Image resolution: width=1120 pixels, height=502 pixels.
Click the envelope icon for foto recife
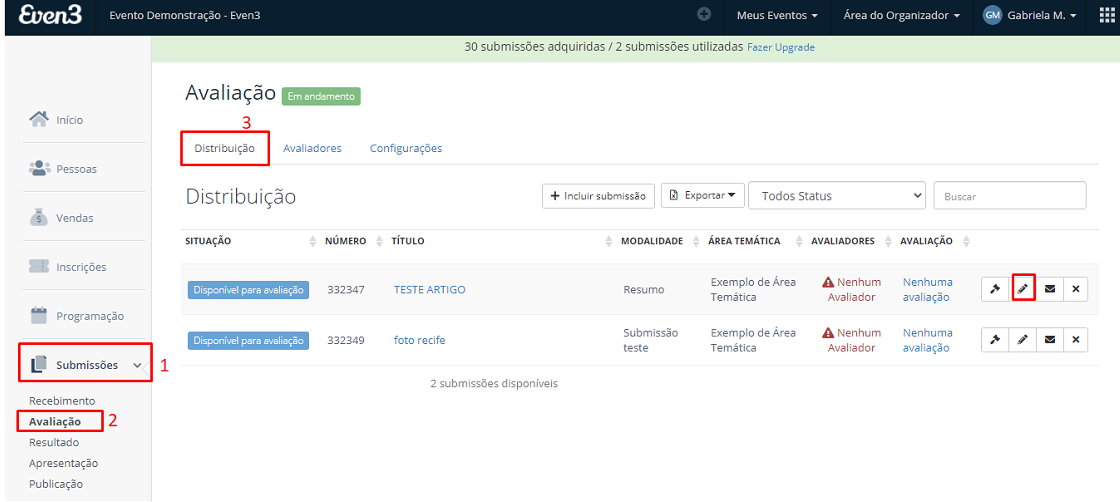[x=1049, y=340]
